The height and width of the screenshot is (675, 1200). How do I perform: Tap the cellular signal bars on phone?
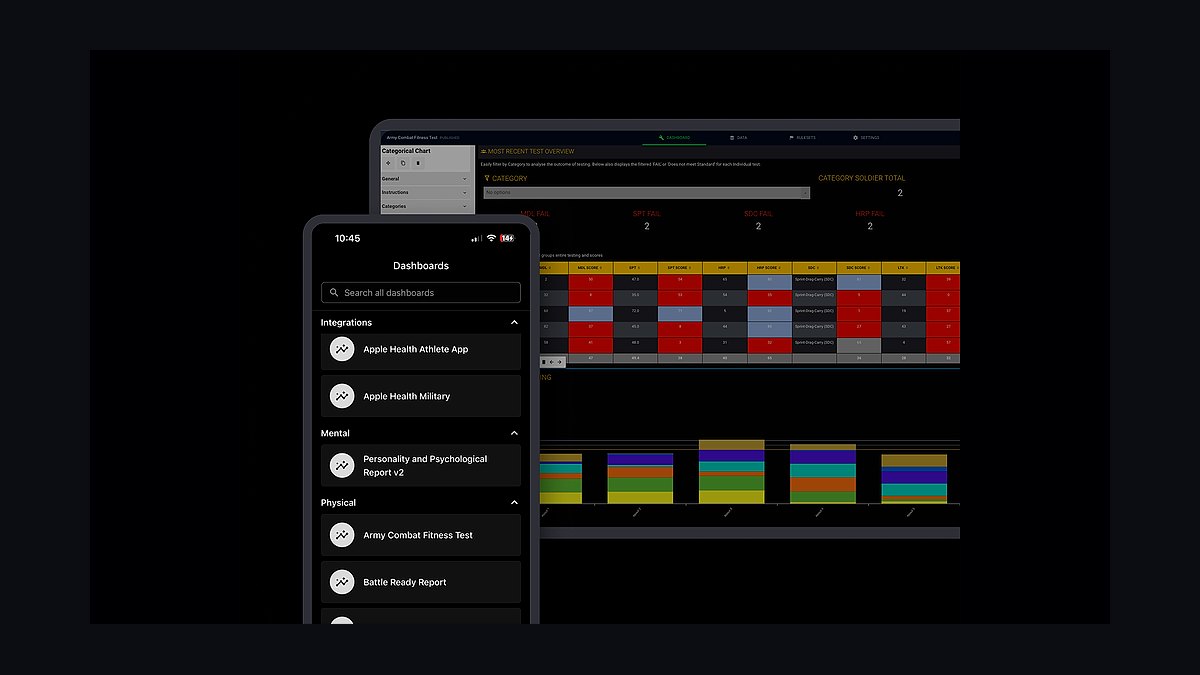(476, 238)
